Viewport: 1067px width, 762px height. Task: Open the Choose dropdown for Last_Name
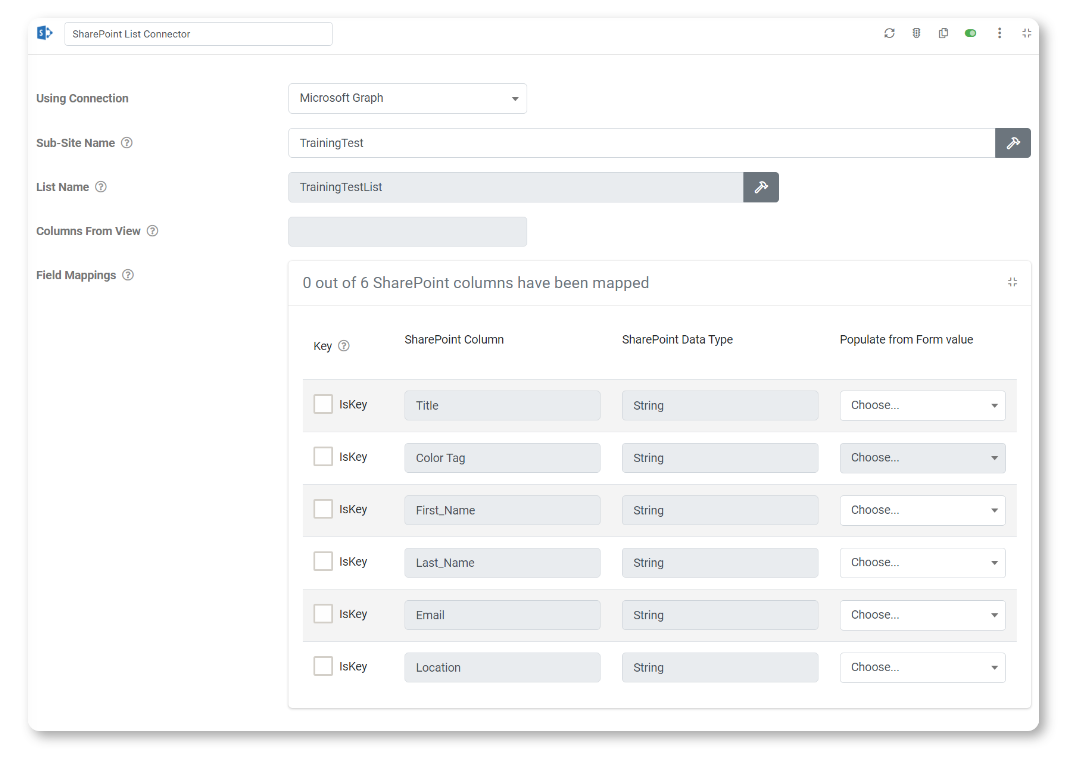(922, 563)
